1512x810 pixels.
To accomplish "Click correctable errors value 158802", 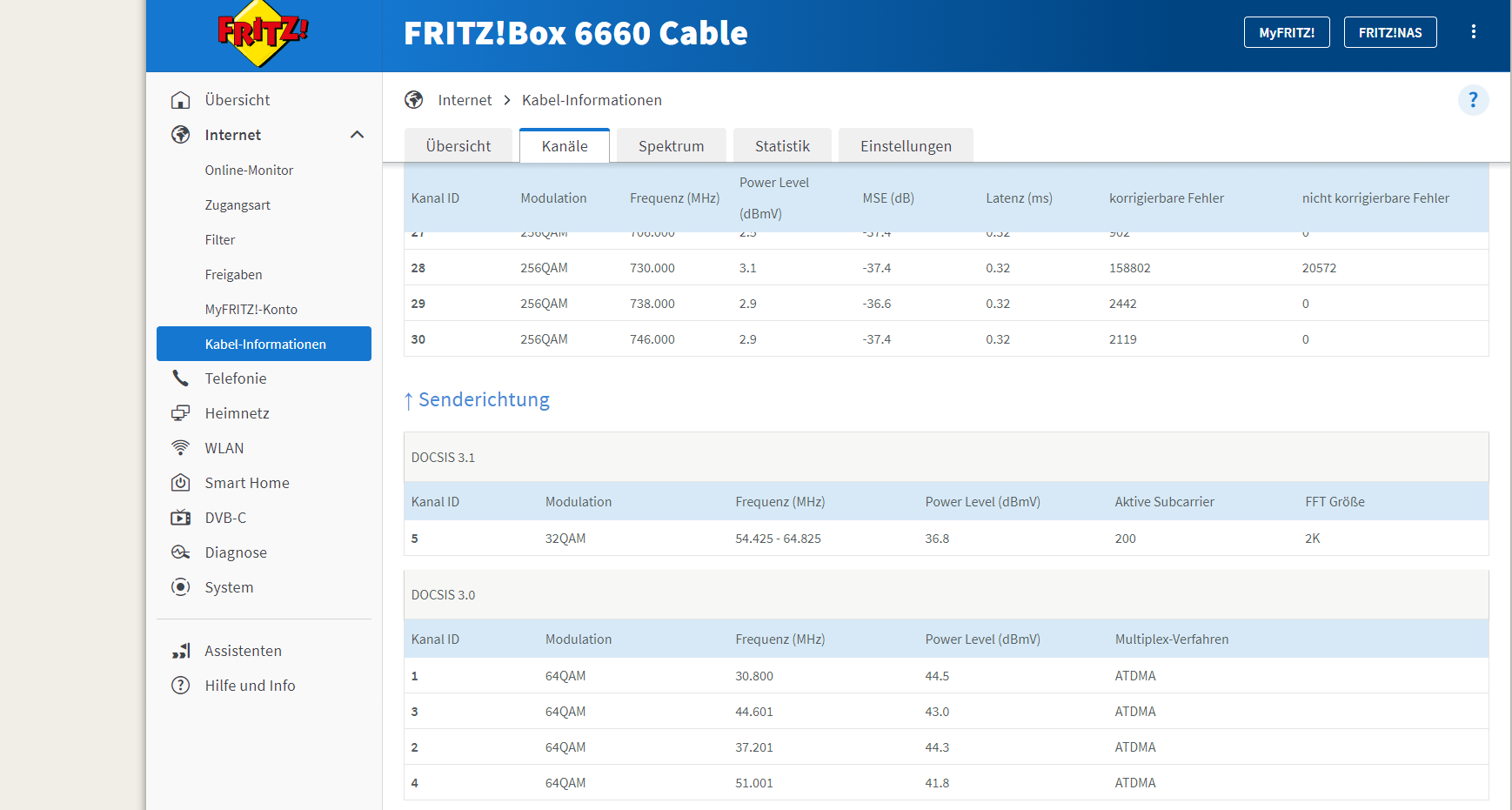I will 1129,268.
